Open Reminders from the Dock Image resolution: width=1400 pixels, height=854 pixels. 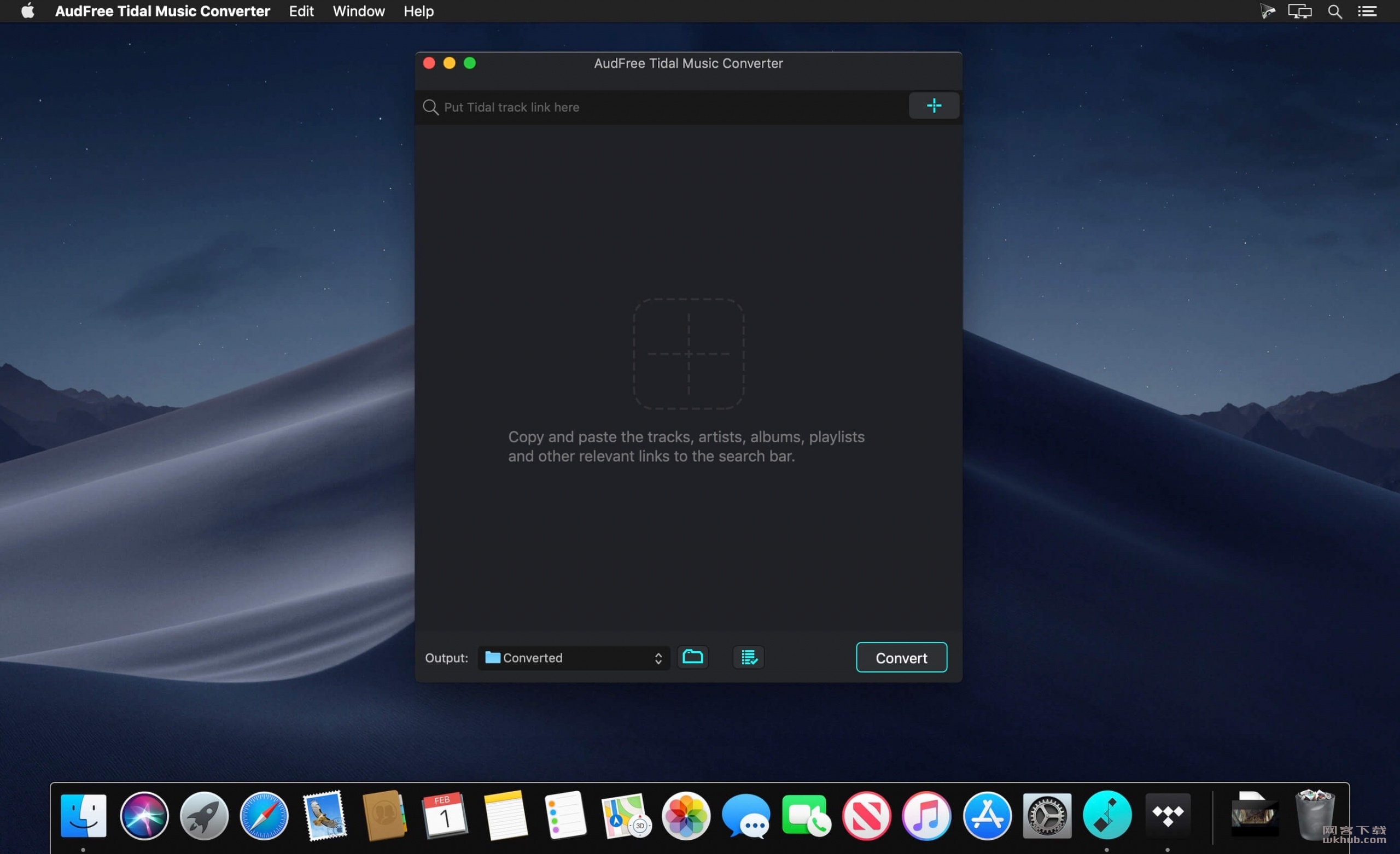pyautogui.click(x=565, y=816)
